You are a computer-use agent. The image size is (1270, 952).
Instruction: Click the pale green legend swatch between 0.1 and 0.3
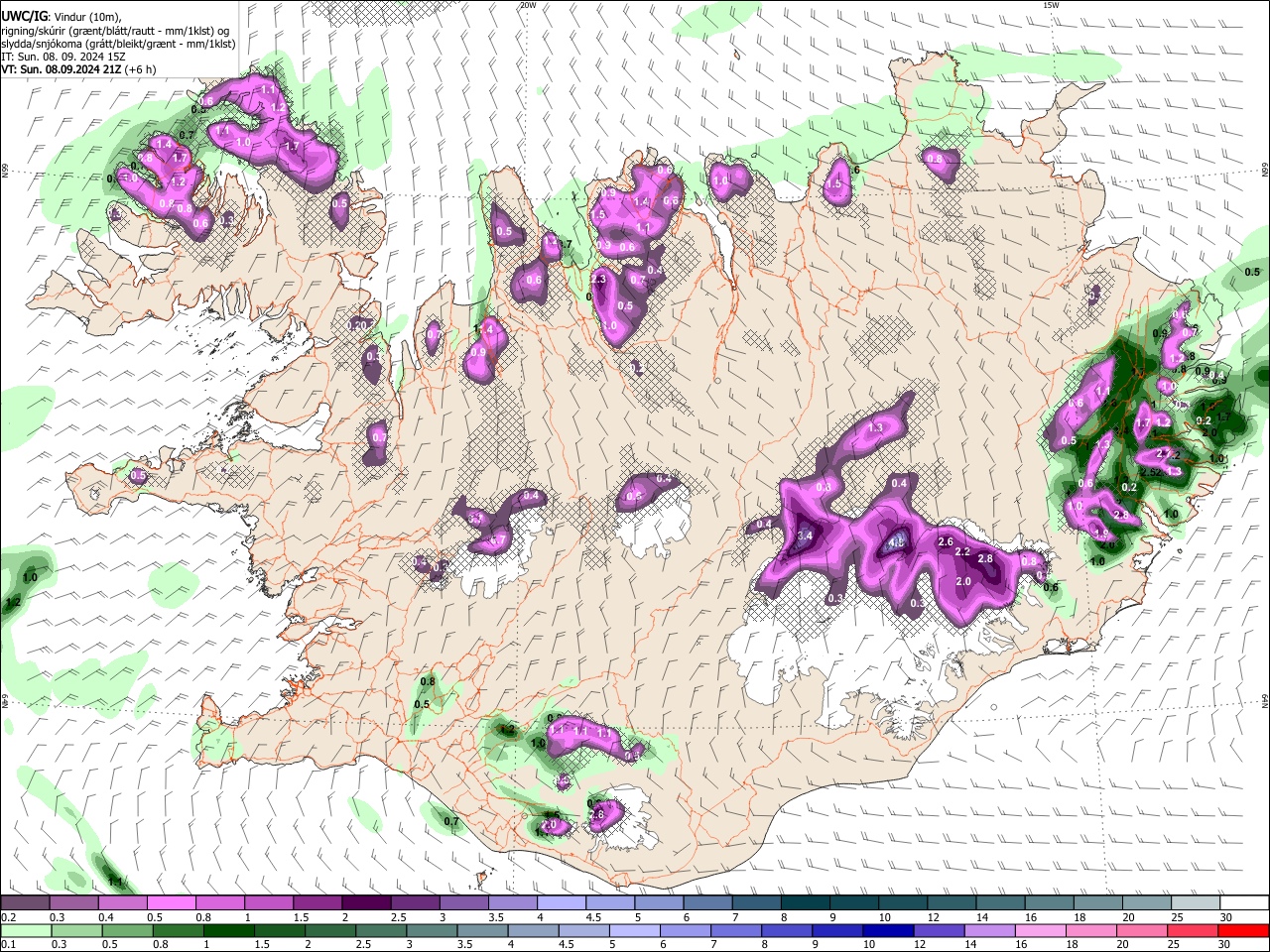click(x=27, y=931)
